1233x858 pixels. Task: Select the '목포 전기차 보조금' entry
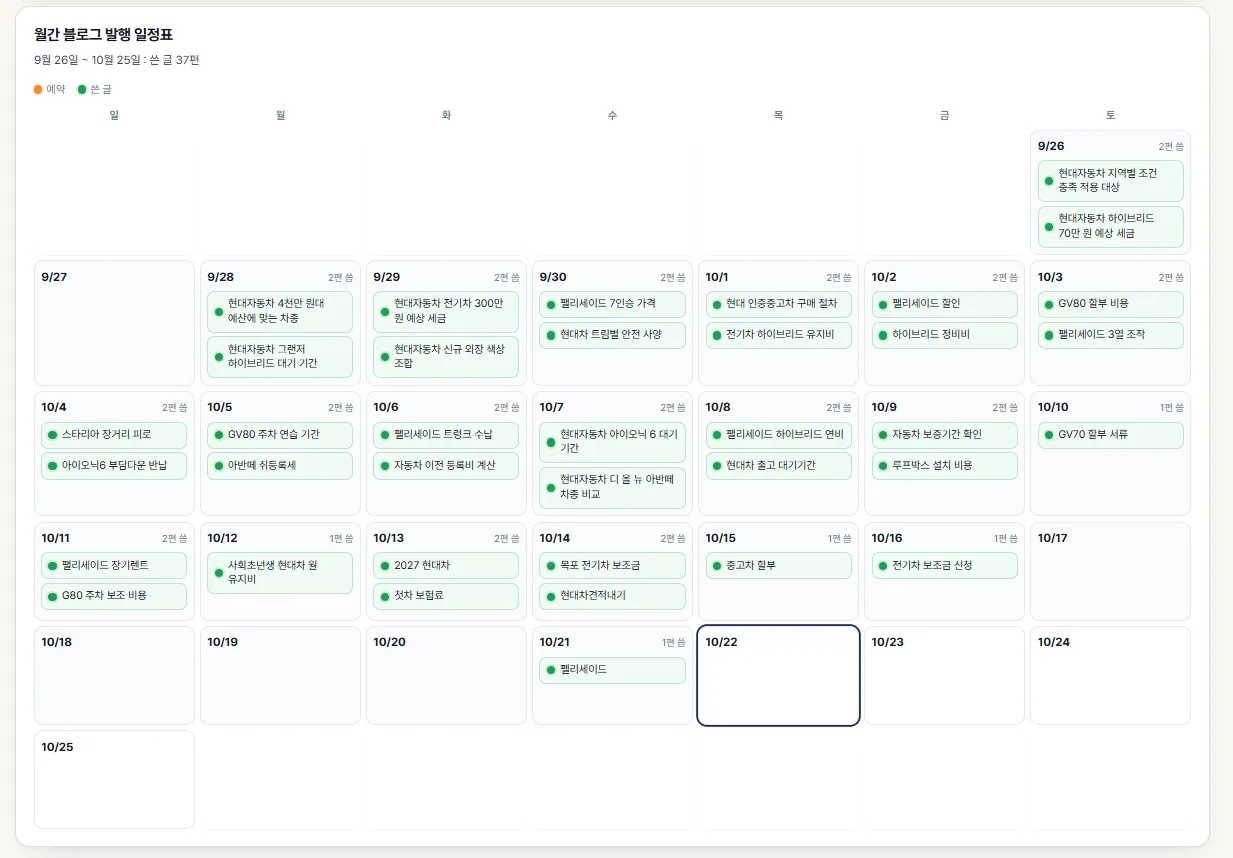(612, 566)
